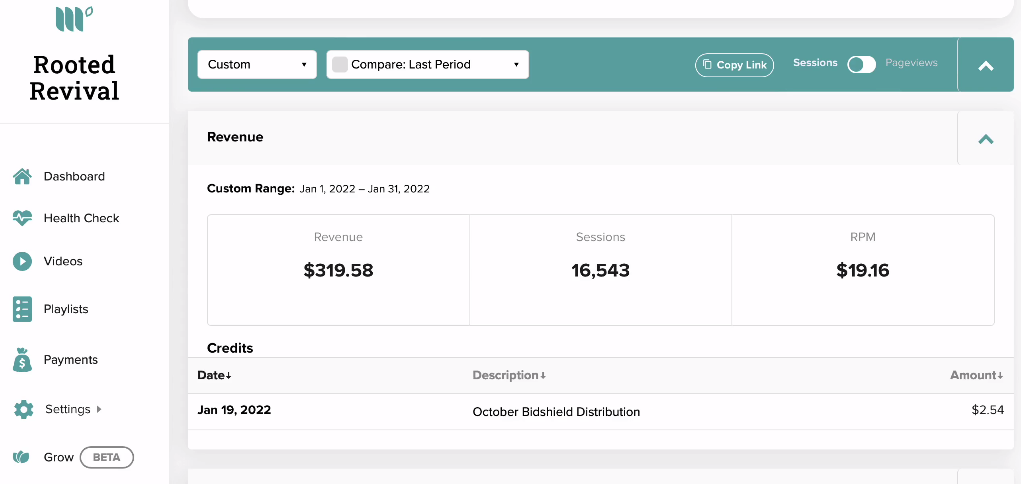
Task: Go to Health Check page
Action: (81, 218)
